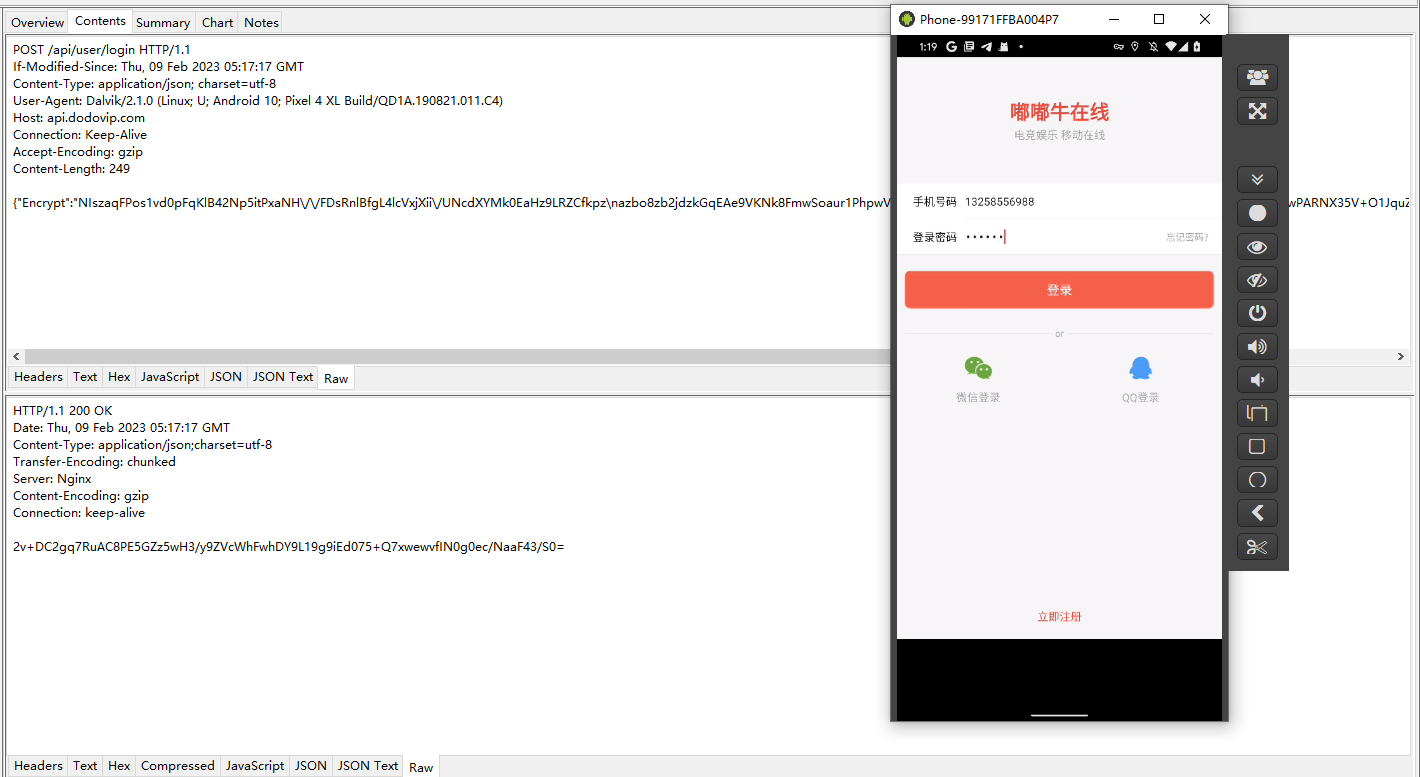Screen dimensions: 1420x777
Task: Click the 'HTTP/1.1 200 OK' response line
Action: (x=63, y=411)
